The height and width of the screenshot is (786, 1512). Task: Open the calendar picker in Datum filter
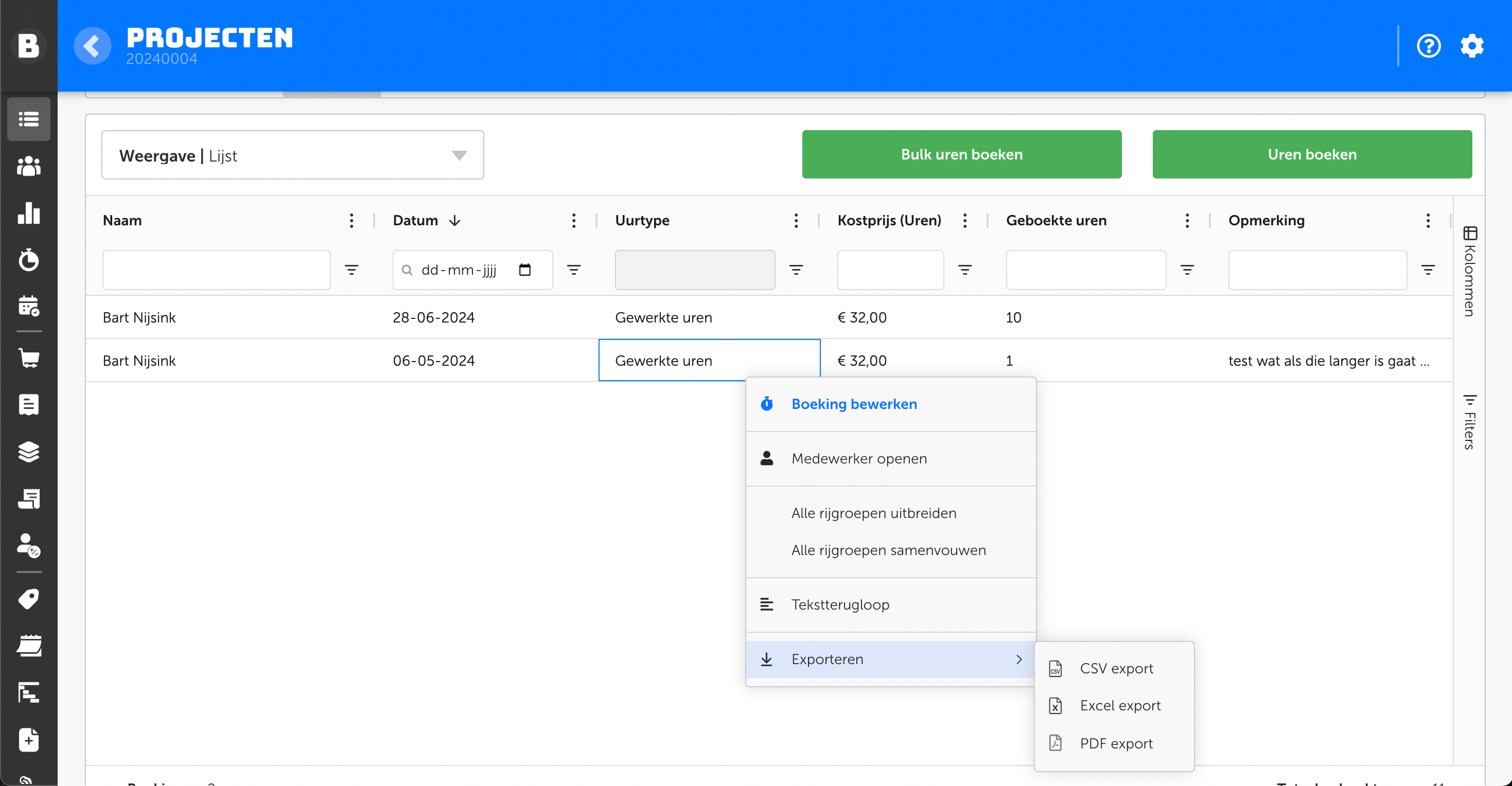point(525,269)
